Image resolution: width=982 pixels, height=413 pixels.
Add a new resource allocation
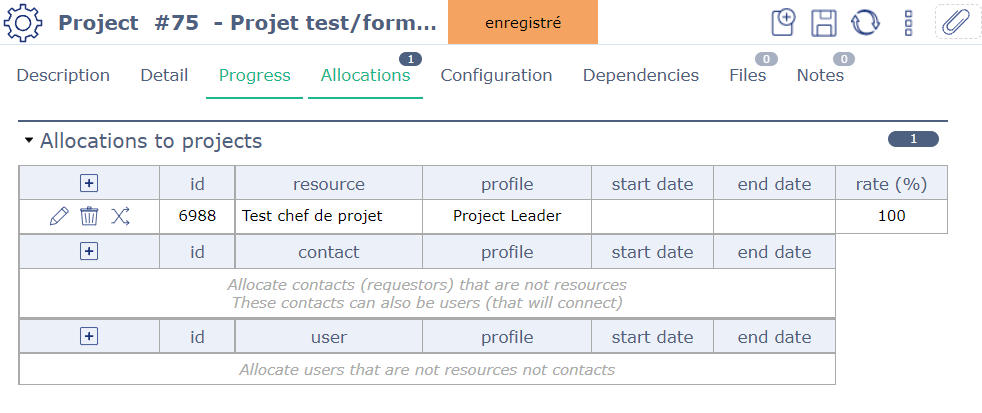(89, 183)
